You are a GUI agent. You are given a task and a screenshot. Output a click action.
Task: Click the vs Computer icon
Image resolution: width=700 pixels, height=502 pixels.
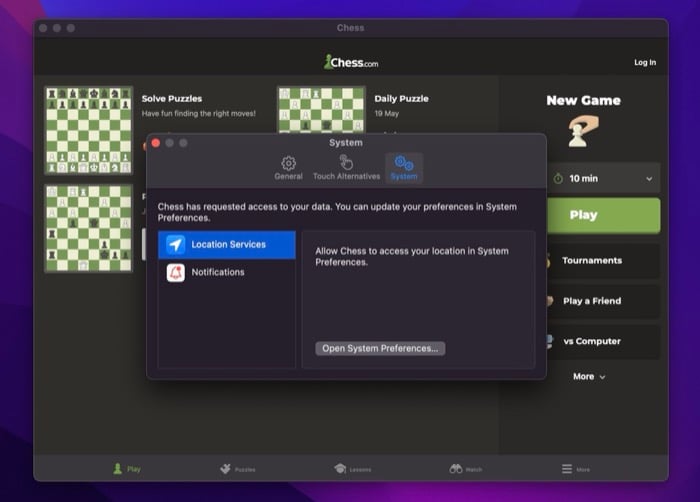tap(550, 341)
